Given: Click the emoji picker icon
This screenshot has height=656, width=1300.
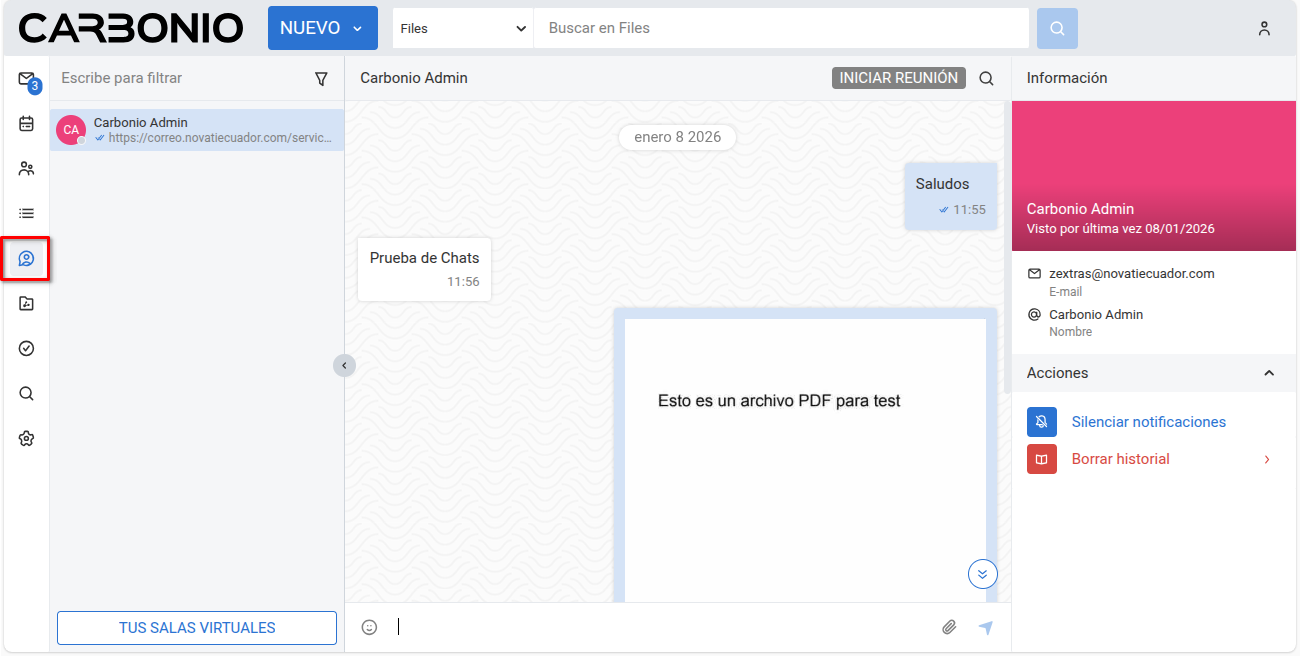Looking at the screenshot, I should point(369,627).
